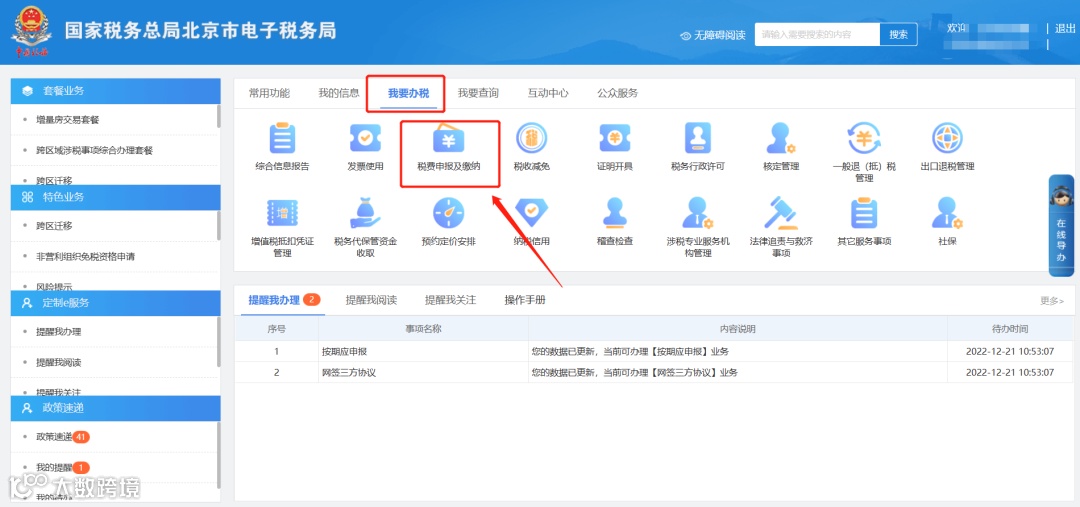Switch to 公众服务 tab
1080x507 pixels.
[x=618, y=93]
